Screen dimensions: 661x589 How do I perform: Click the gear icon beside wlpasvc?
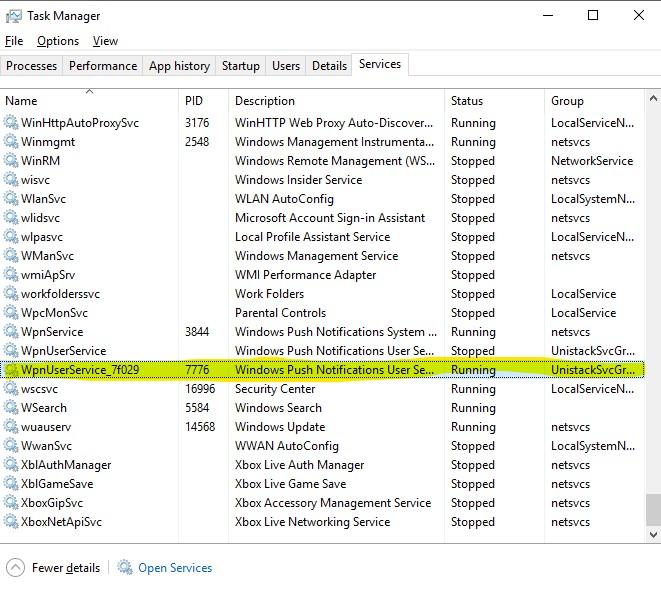[x=11, y=237]
